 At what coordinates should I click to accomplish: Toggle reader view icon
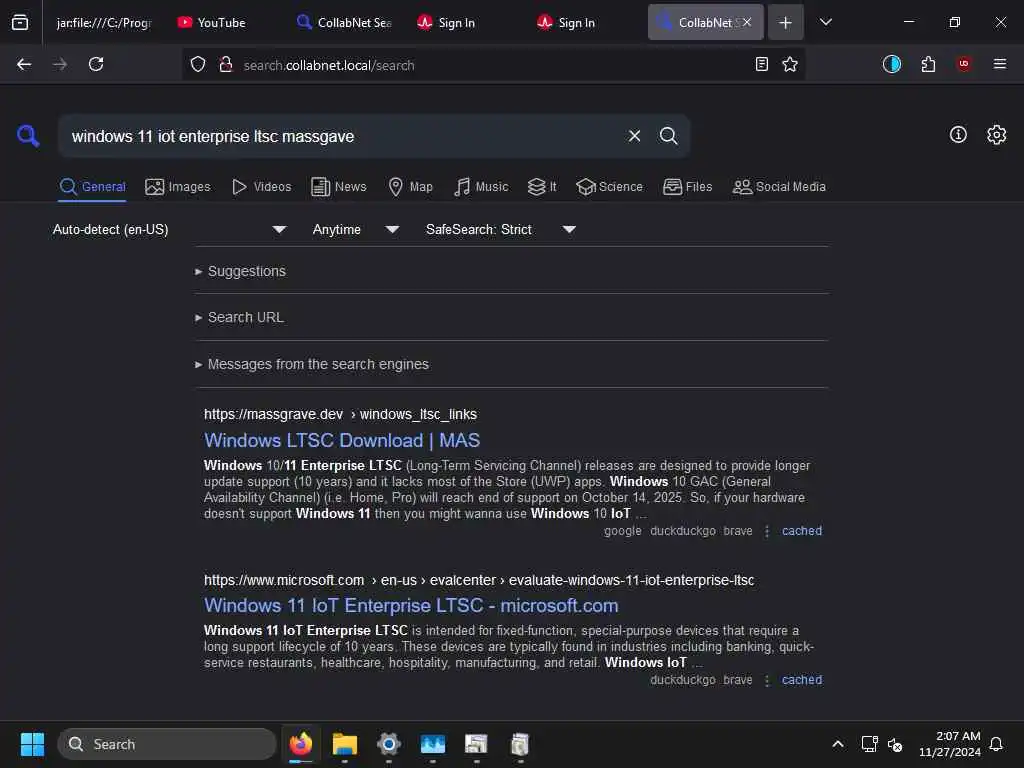pyautogui.click(x=761, y=64)
